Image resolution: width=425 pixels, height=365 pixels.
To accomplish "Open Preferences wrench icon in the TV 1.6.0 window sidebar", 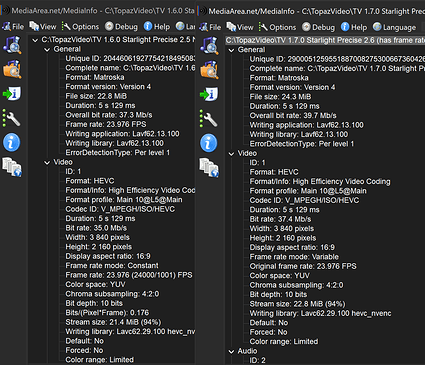I will pos(12,118).
